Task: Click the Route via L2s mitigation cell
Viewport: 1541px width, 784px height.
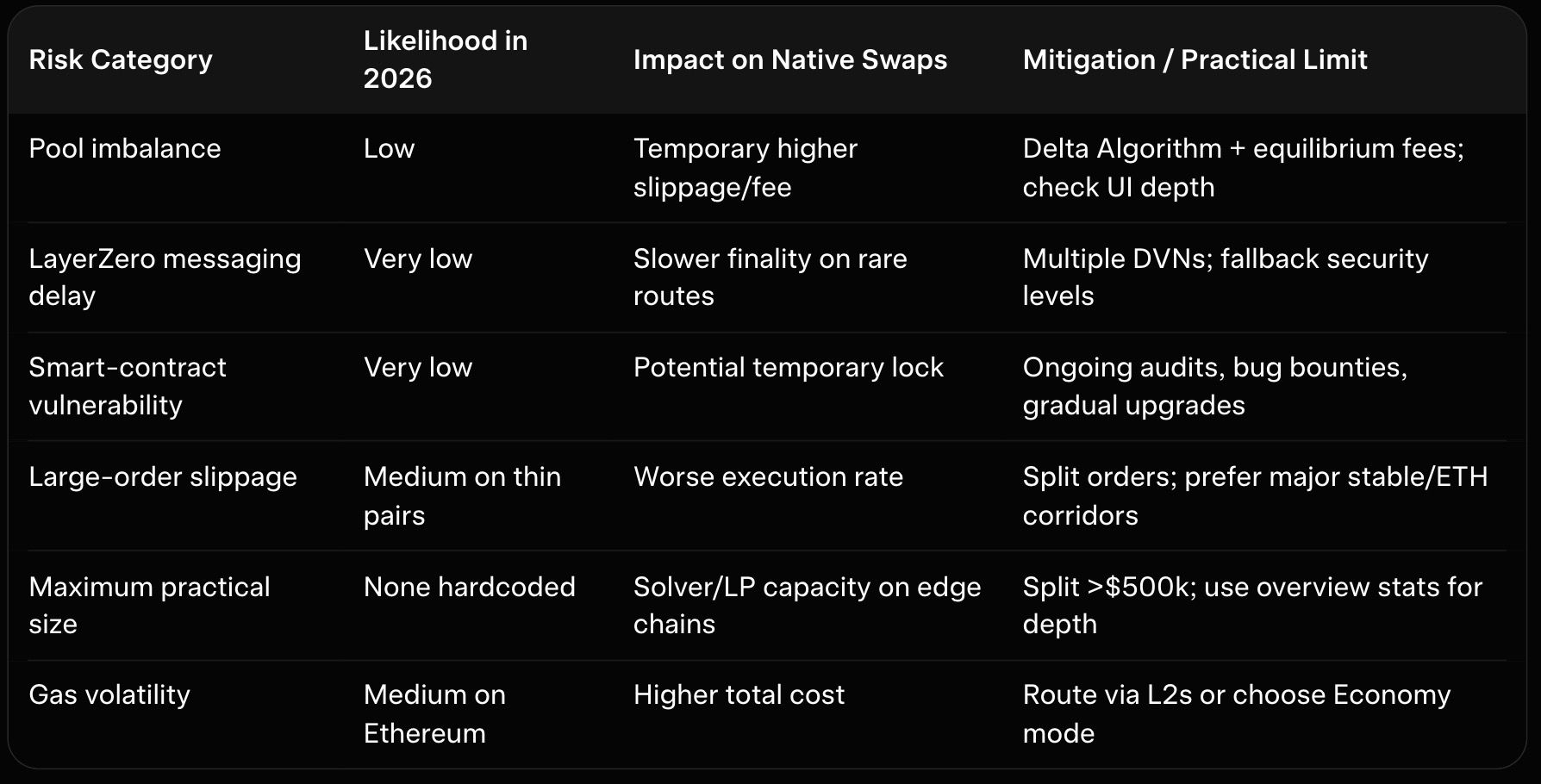Action: (1236, 713)
